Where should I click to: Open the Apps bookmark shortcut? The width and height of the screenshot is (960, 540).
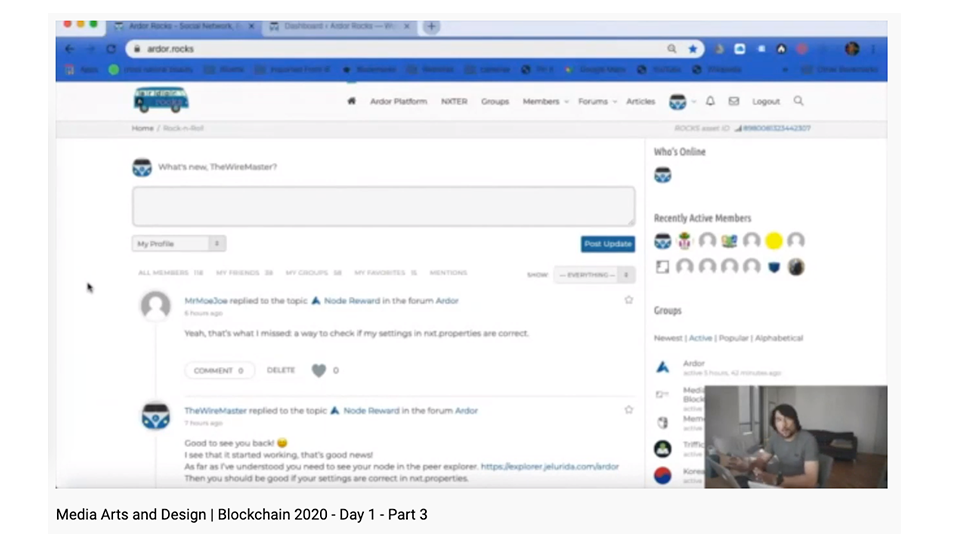[x=82, y=70]
